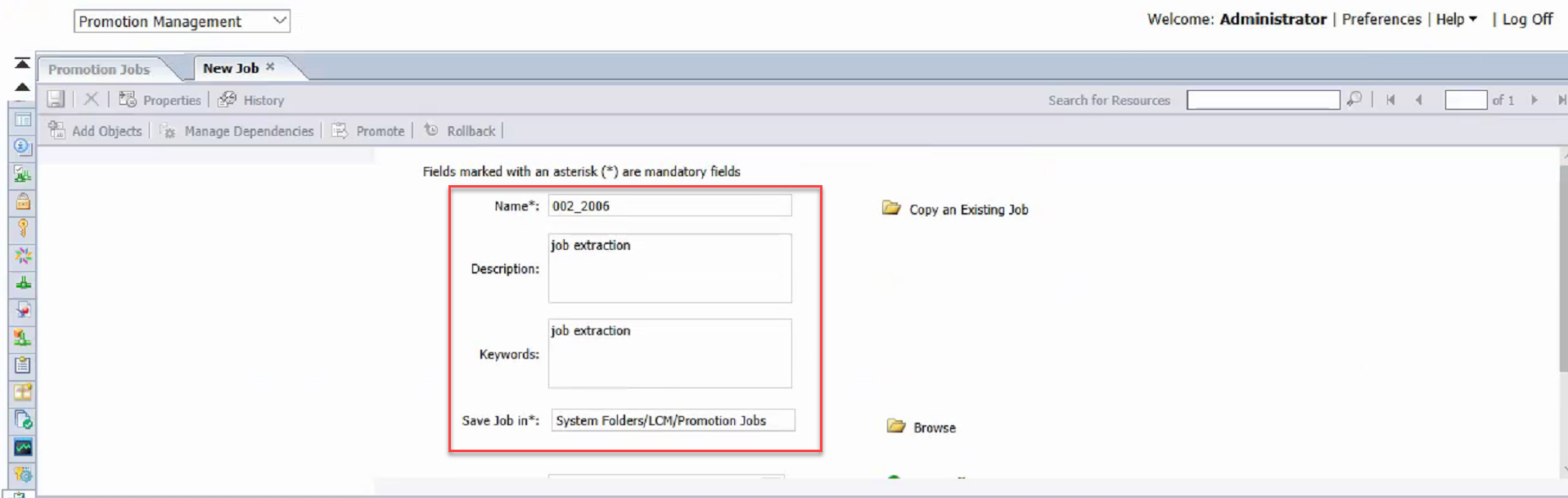Click the Search for Resources field
The height and width of the screenshot is (498, 1568).
coord(1263,100)
